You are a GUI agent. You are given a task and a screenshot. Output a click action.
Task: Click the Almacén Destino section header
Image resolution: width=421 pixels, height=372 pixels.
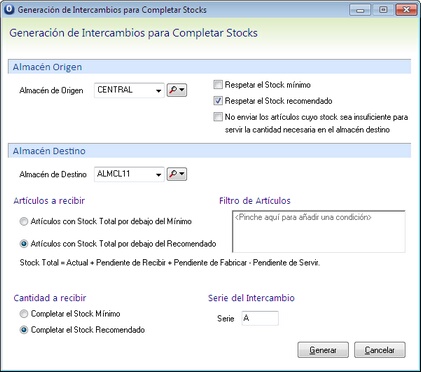[x=209, y=151]
